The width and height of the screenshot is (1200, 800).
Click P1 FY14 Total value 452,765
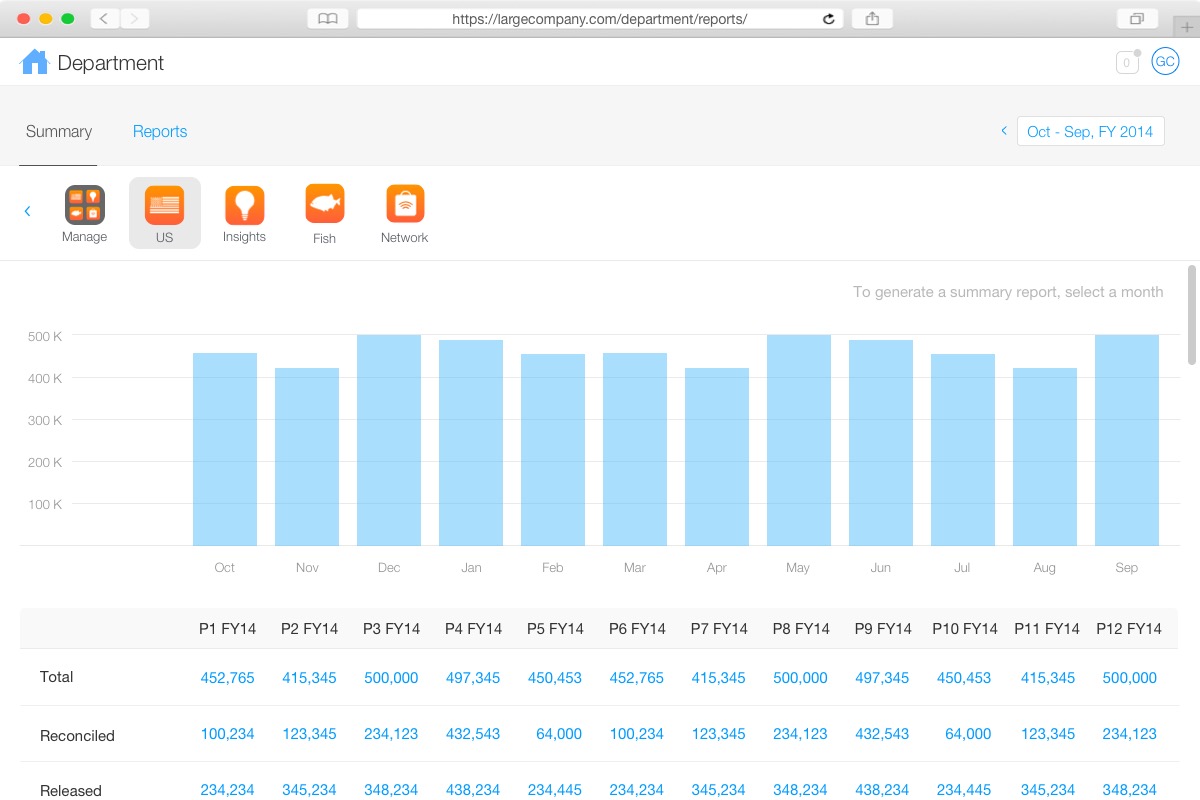pos(227,678)
